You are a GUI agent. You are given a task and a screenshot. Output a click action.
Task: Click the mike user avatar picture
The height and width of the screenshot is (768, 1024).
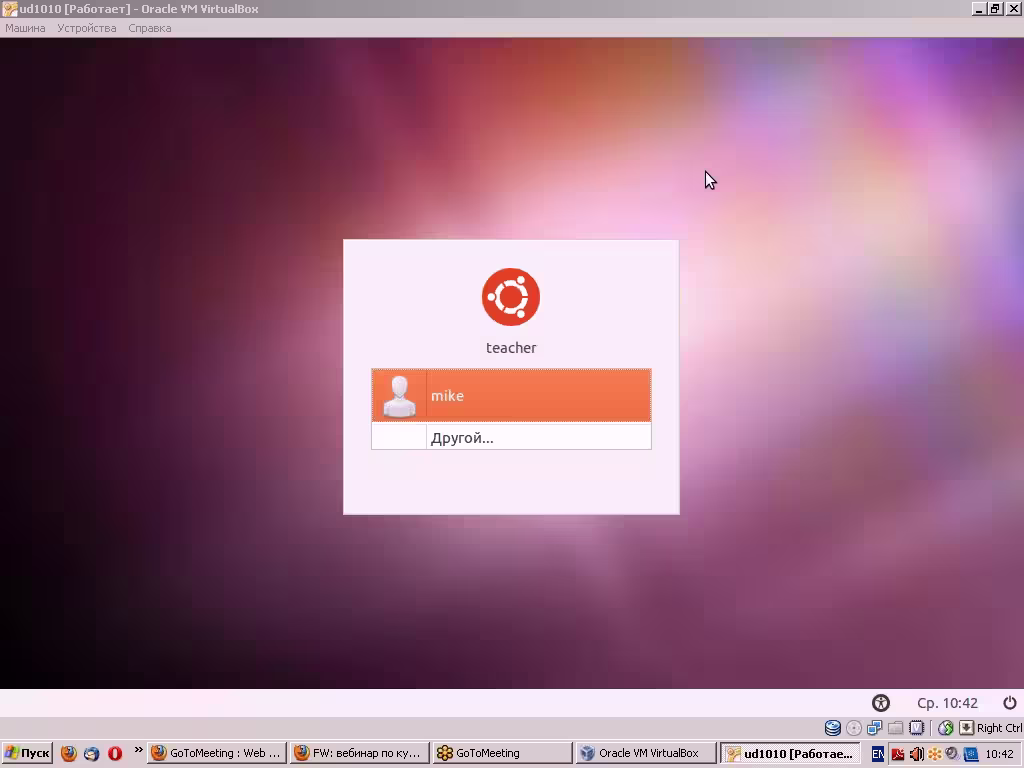point(399,396)
